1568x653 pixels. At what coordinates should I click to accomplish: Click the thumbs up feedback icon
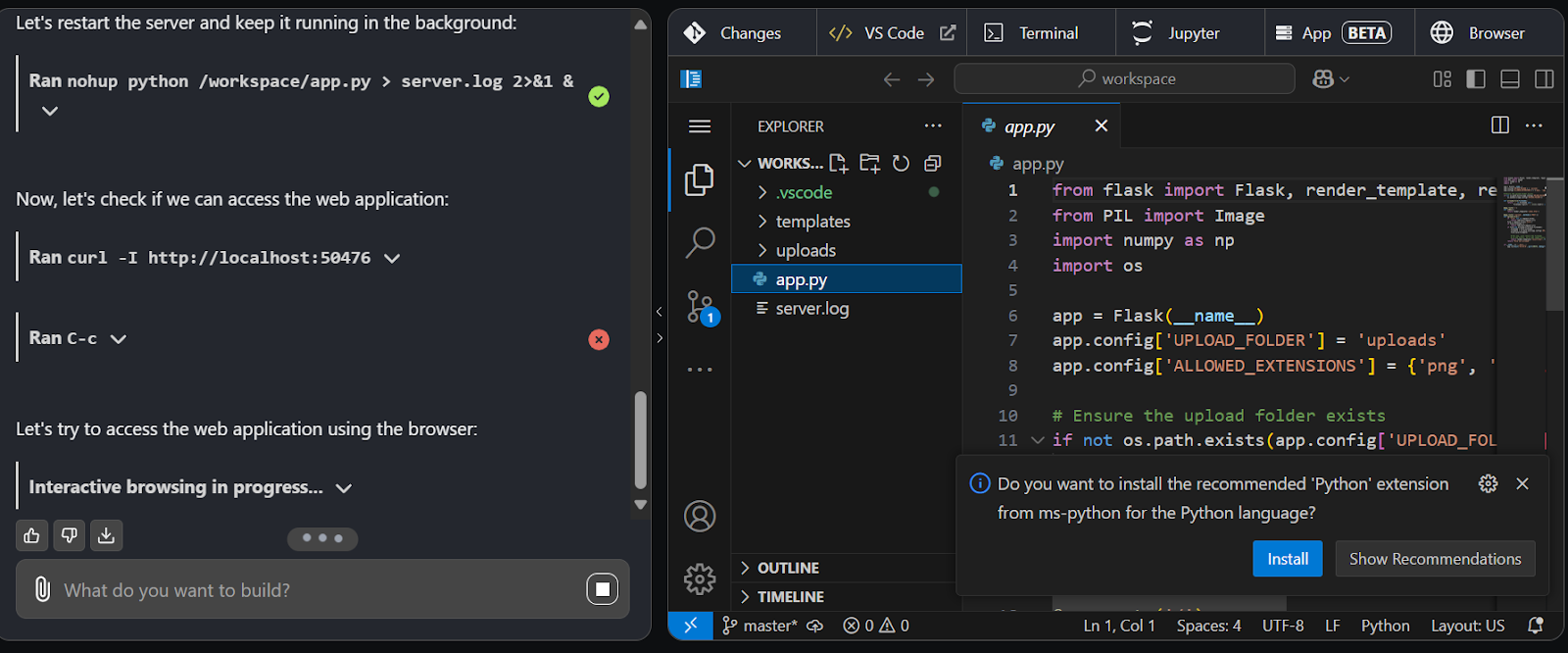tap(32, 535)
